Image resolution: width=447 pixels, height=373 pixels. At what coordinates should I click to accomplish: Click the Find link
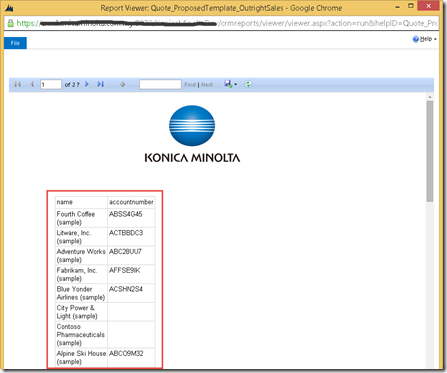(x=190, y=85)
